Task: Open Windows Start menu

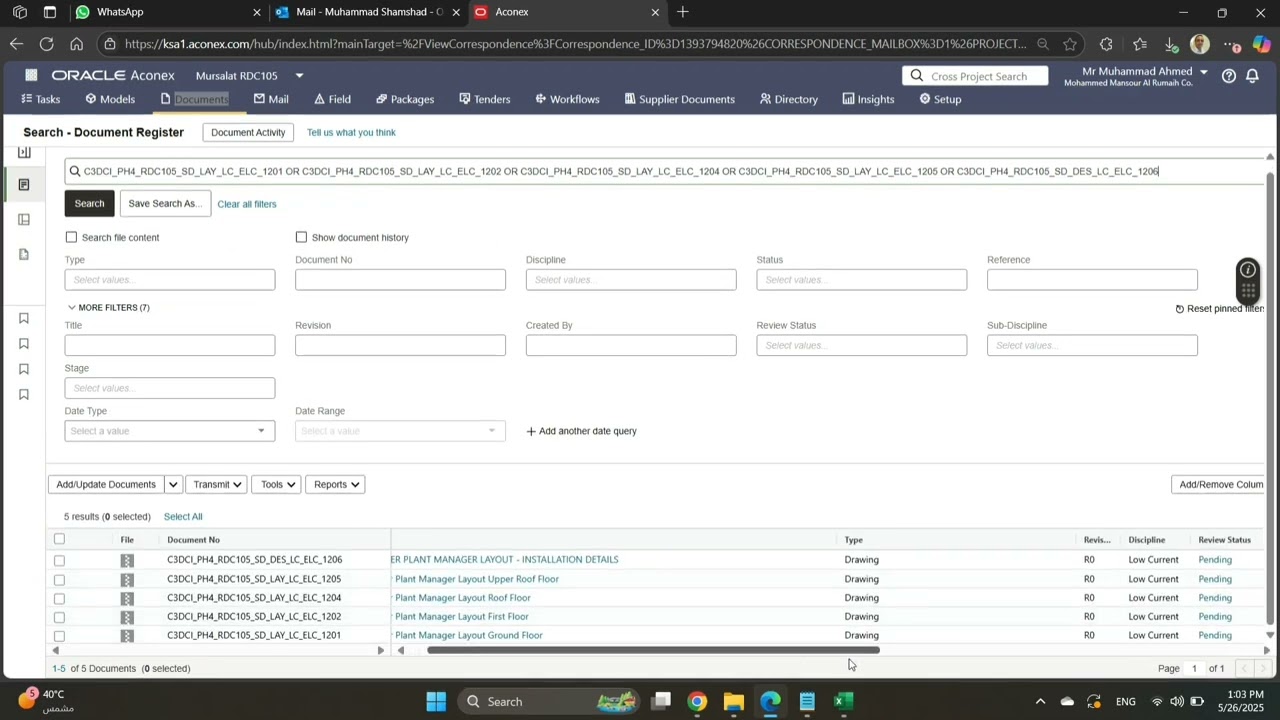Action: pos(436,701)
